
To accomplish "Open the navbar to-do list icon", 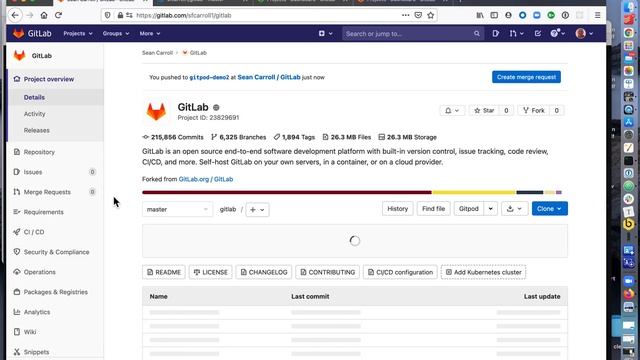I will coord(538,33).
